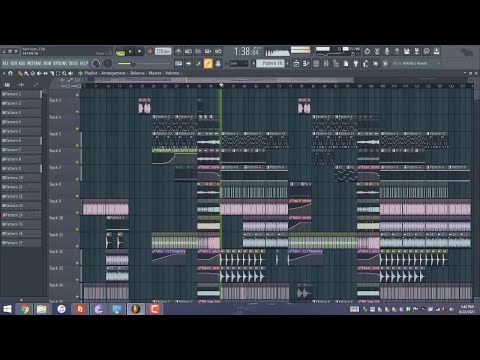Click the song position slider
Image resolution: width=480 pixels, height=360 pixels.
click(144, 64)
